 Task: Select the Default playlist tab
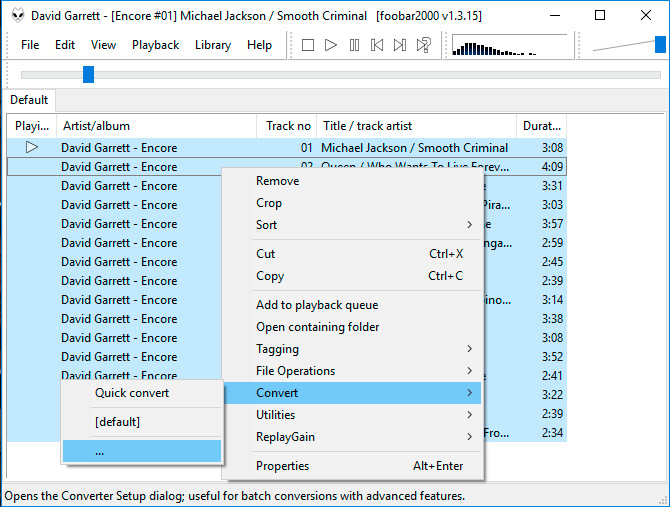pos(29,100)
